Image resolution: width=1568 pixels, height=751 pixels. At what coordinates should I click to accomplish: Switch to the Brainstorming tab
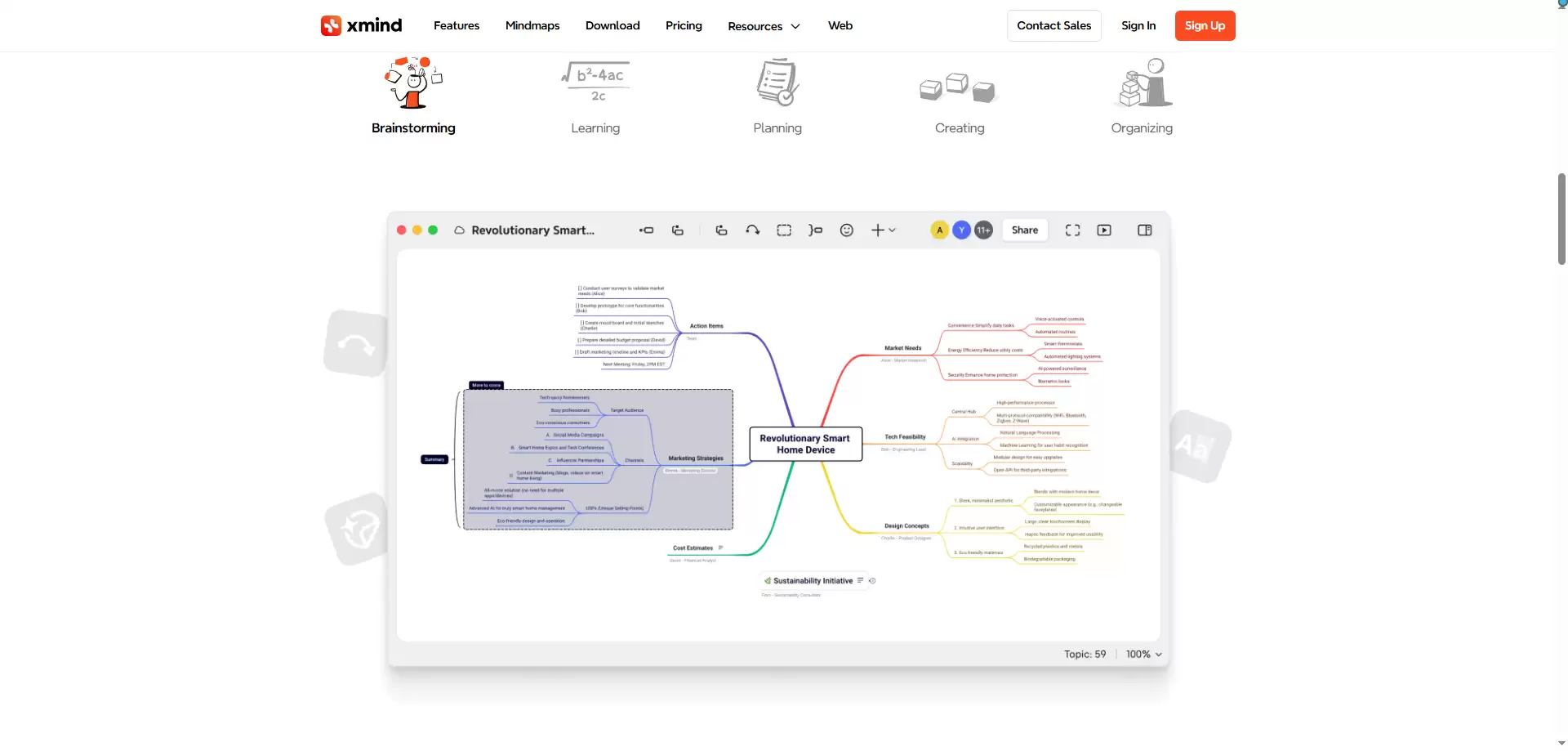[413, 128]
